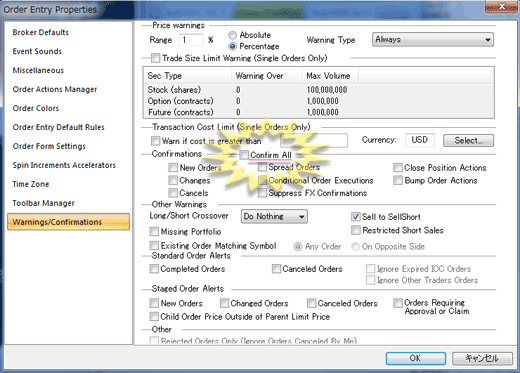
Task: Choose the Percentage radio option
Action: [233, 46]
